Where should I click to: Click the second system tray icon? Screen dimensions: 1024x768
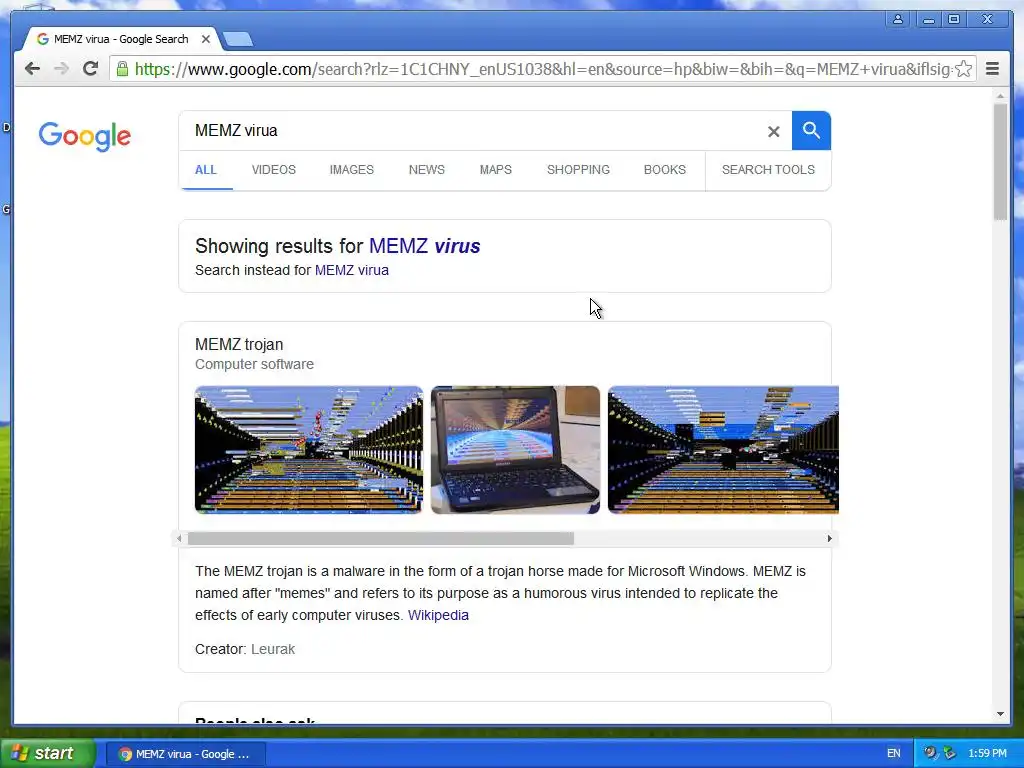pyautogui.click(x=950, y=754)
